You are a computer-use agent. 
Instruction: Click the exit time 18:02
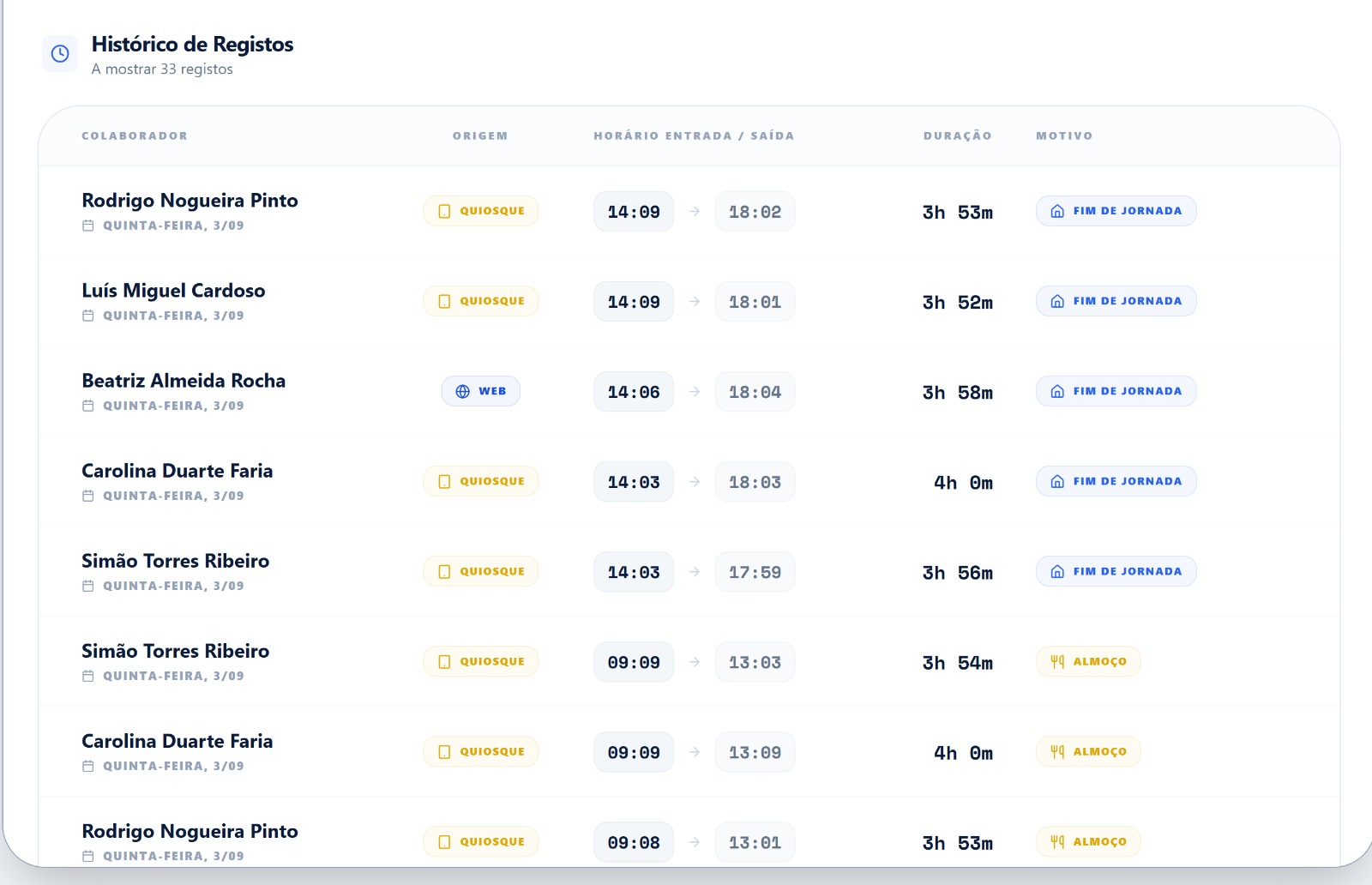click(x=755, y=212)
